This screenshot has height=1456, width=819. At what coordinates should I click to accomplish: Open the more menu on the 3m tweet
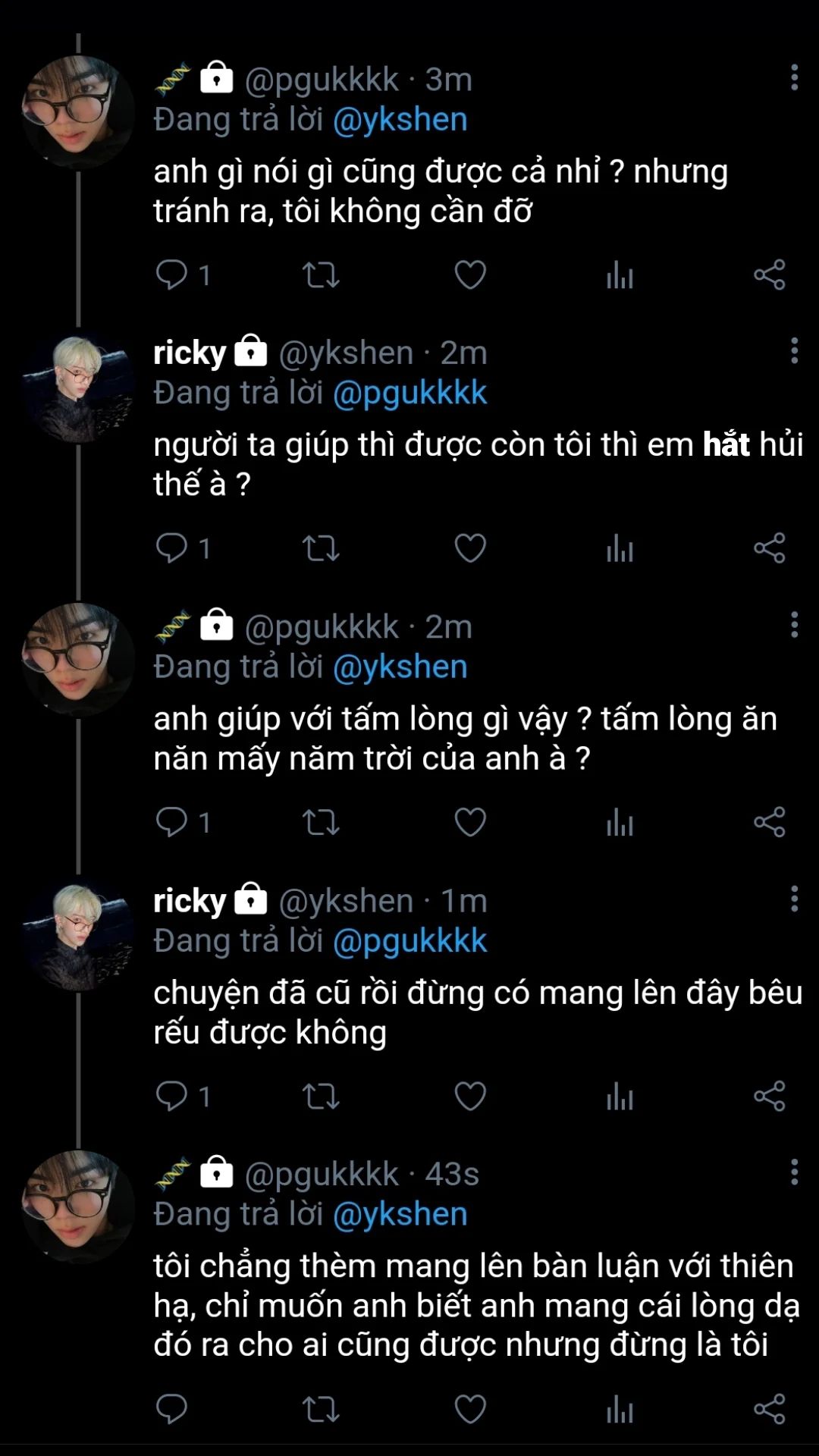click(x=794, y=77)
